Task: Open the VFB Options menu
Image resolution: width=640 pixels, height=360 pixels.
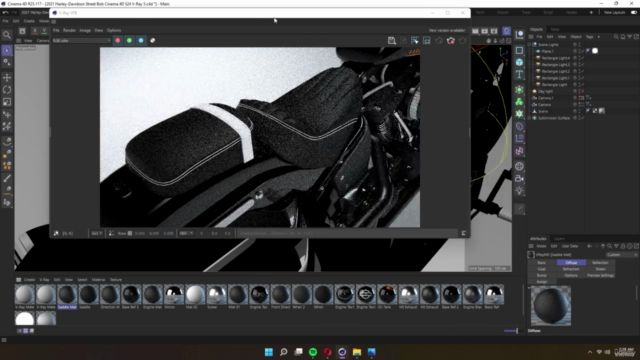Action: pos(114,30)
